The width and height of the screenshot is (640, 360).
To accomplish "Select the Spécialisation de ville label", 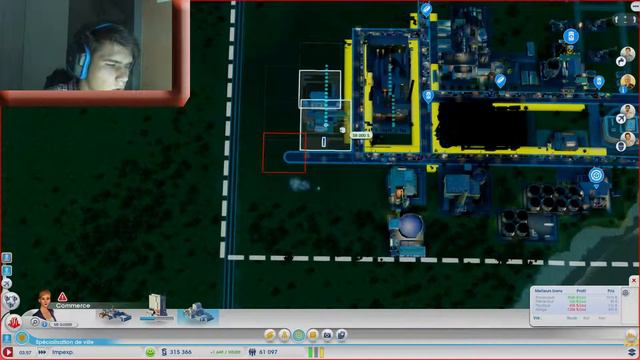I will pyautogui.click(x=64, y=342).
